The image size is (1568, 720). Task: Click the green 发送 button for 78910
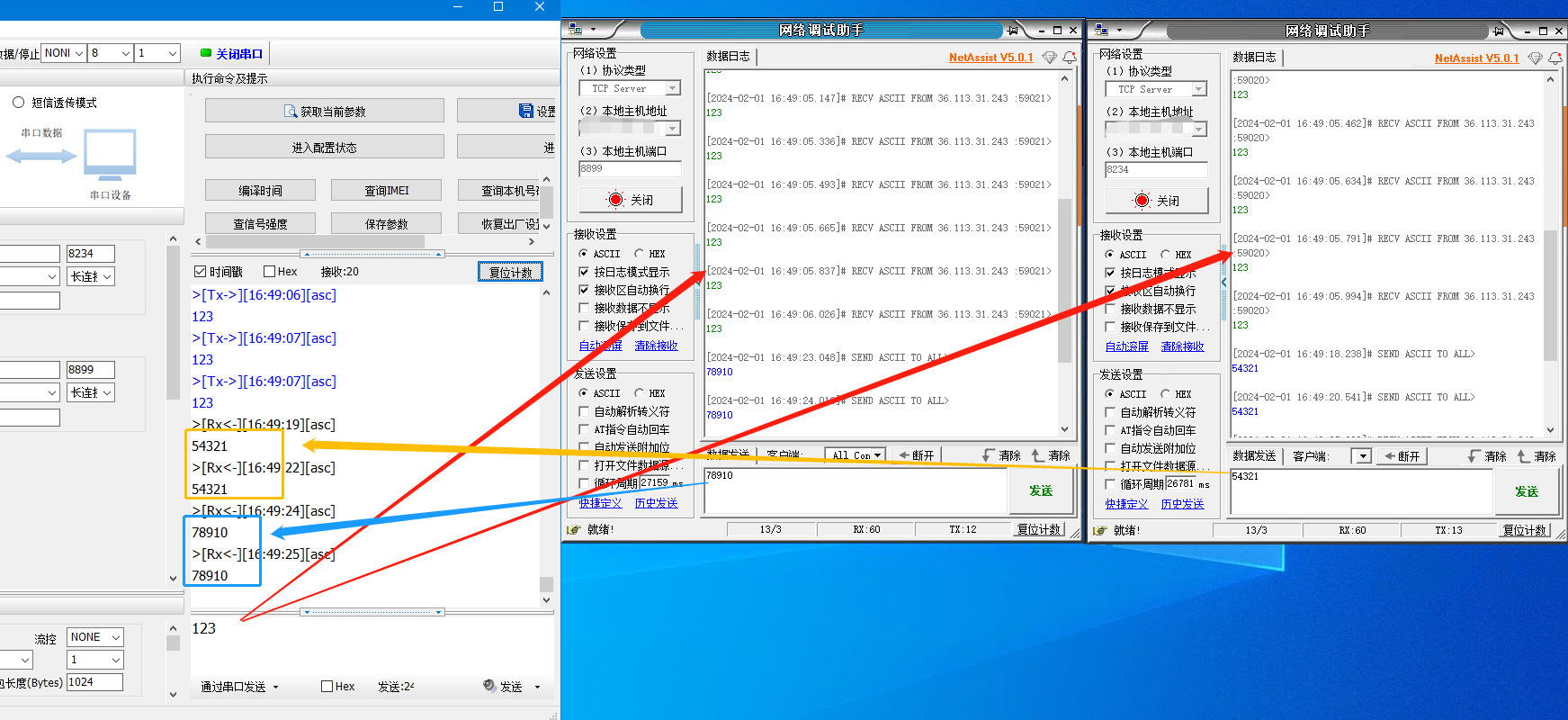coord(1040,490)
